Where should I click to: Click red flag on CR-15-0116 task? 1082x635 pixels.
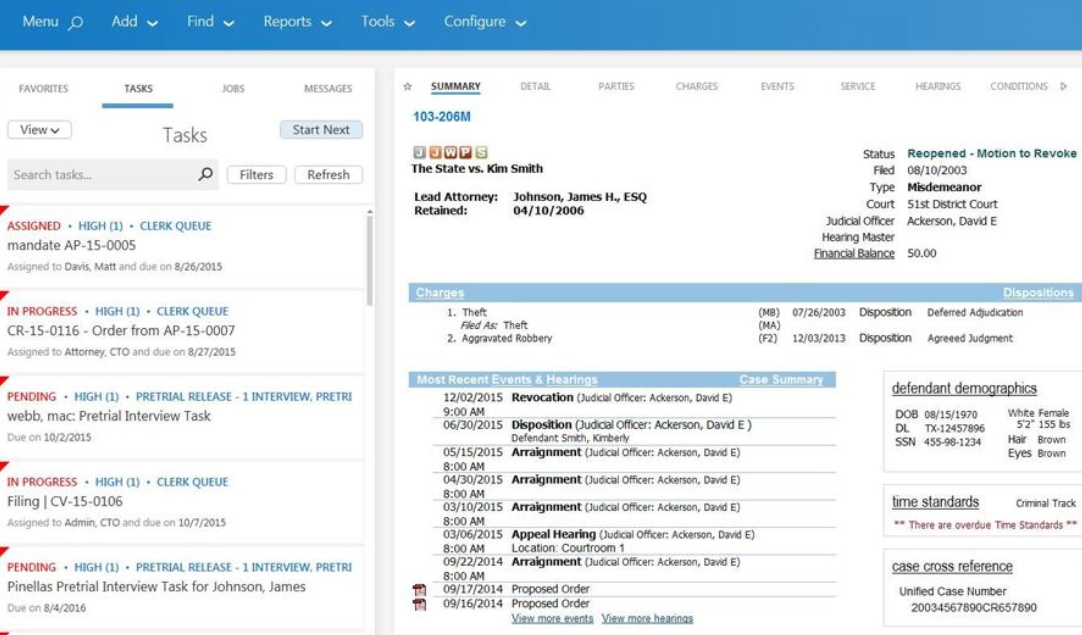[3, 295]
